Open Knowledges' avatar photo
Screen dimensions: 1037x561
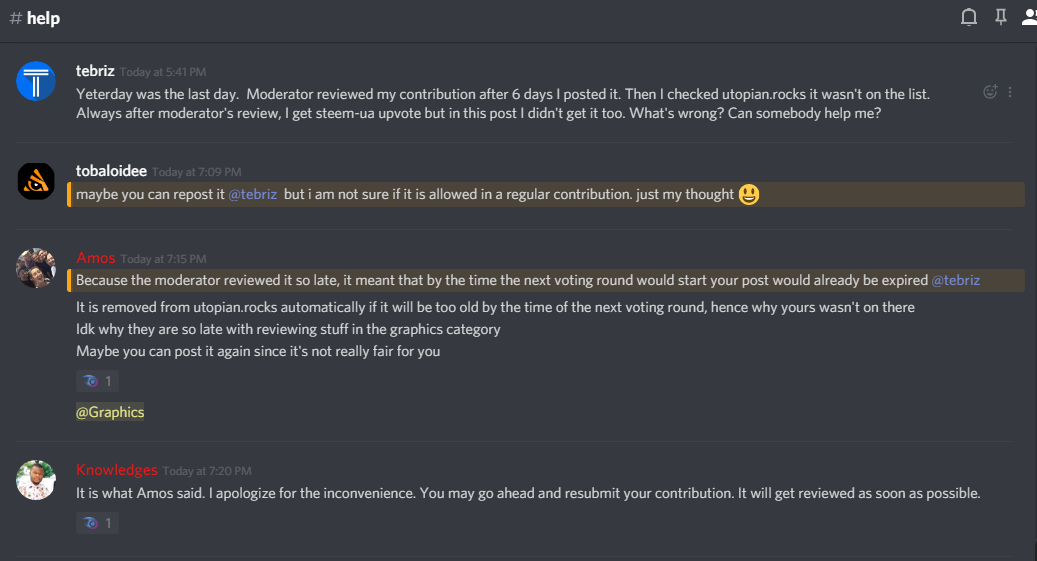coord(36,480)
